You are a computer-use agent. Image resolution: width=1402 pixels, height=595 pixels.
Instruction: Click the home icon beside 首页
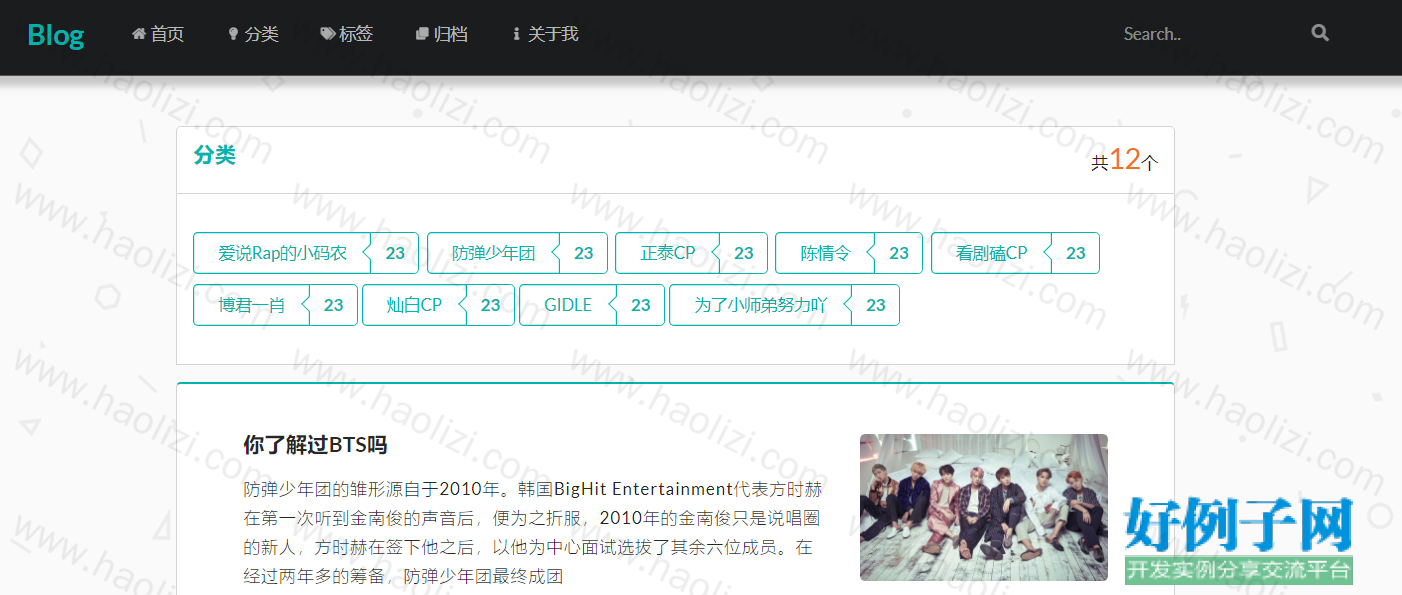point(139,34)
